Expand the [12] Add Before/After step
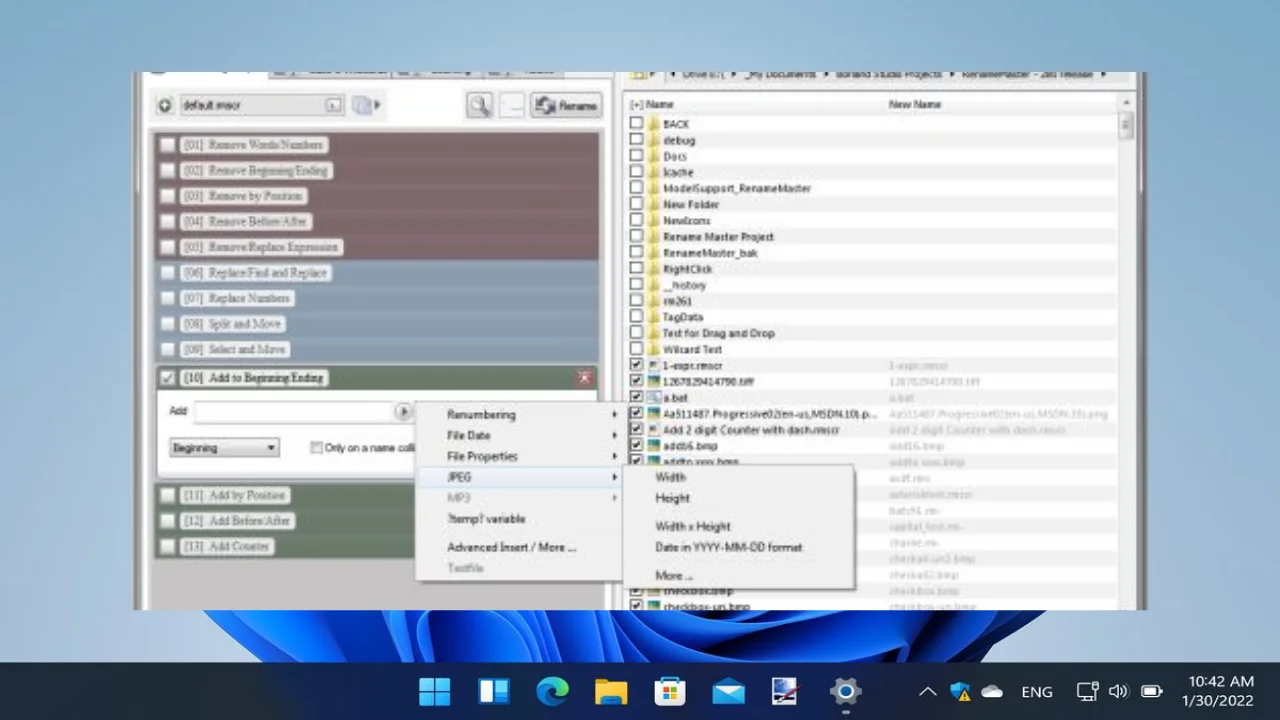 coord(237,521)
